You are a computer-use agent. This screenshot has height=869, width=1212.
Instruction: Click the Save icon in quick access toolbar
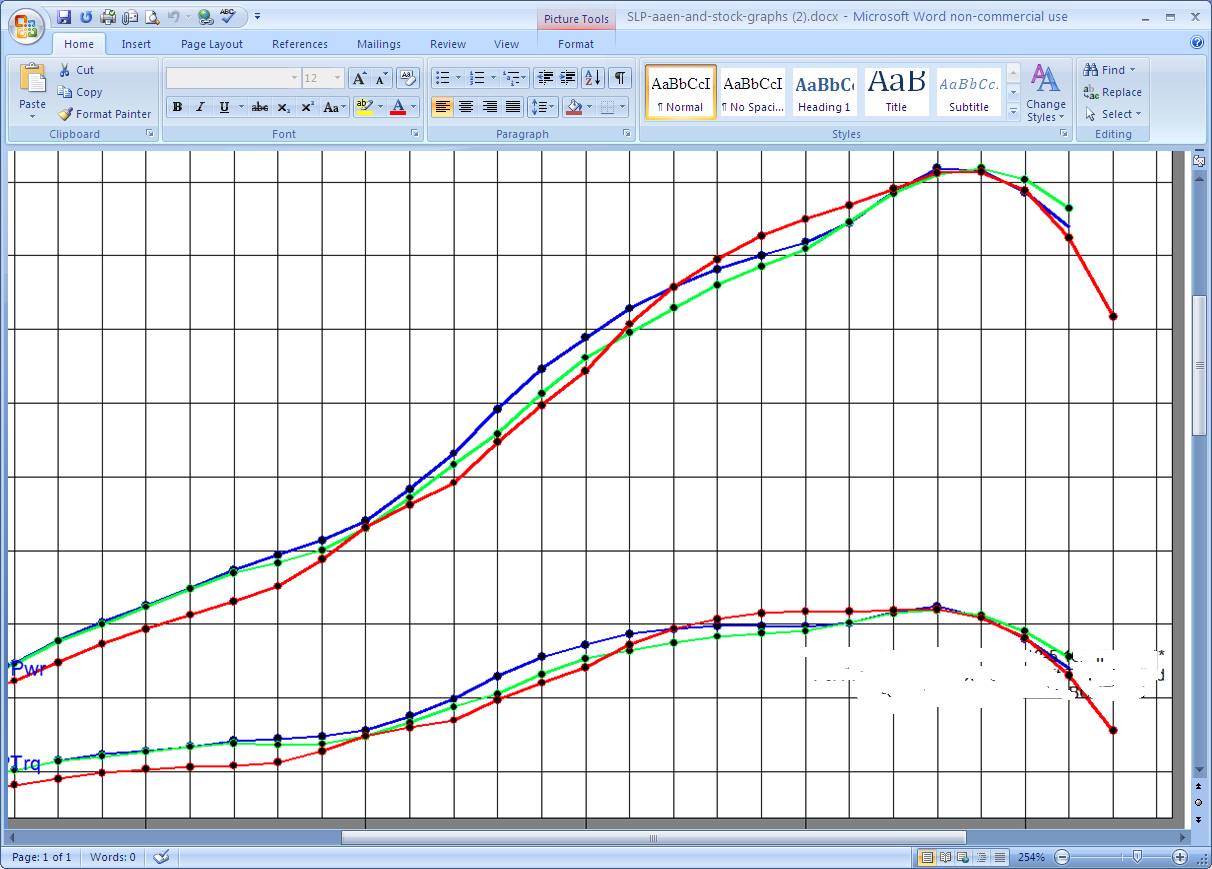pos(64,17)
